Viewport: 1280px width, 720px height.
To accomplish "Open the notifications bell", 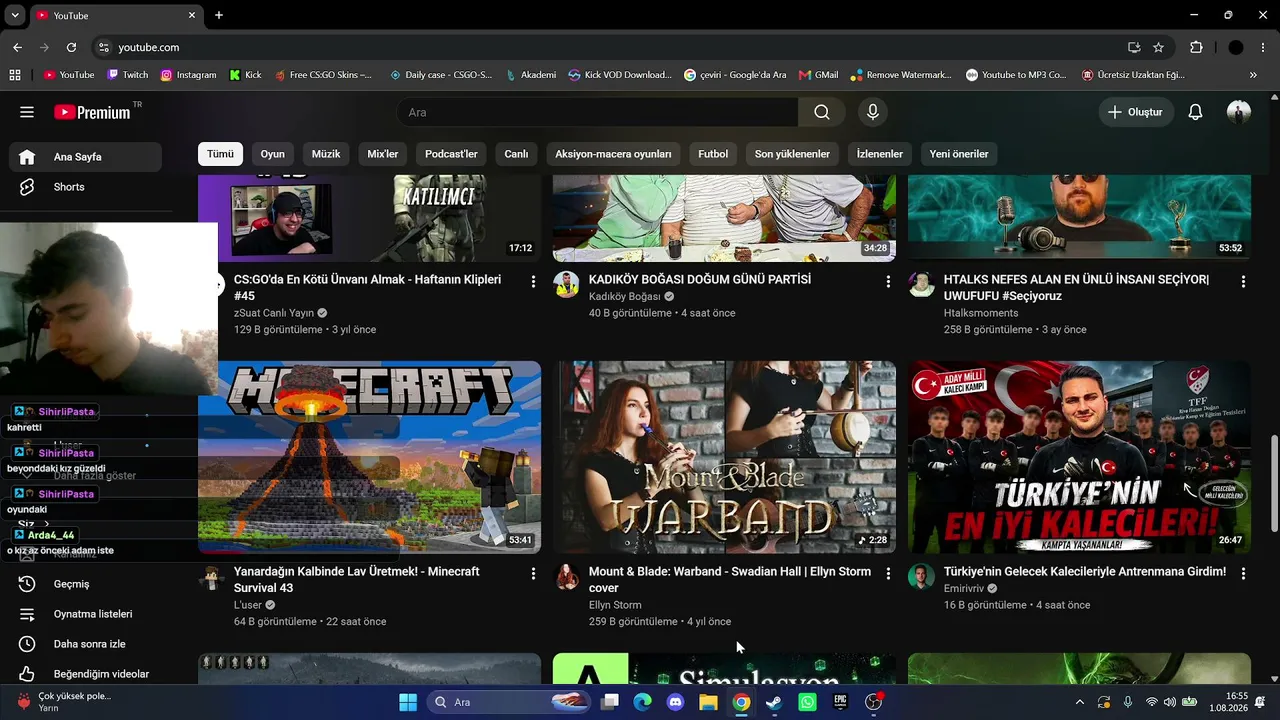I will [x=1195, y=112].
